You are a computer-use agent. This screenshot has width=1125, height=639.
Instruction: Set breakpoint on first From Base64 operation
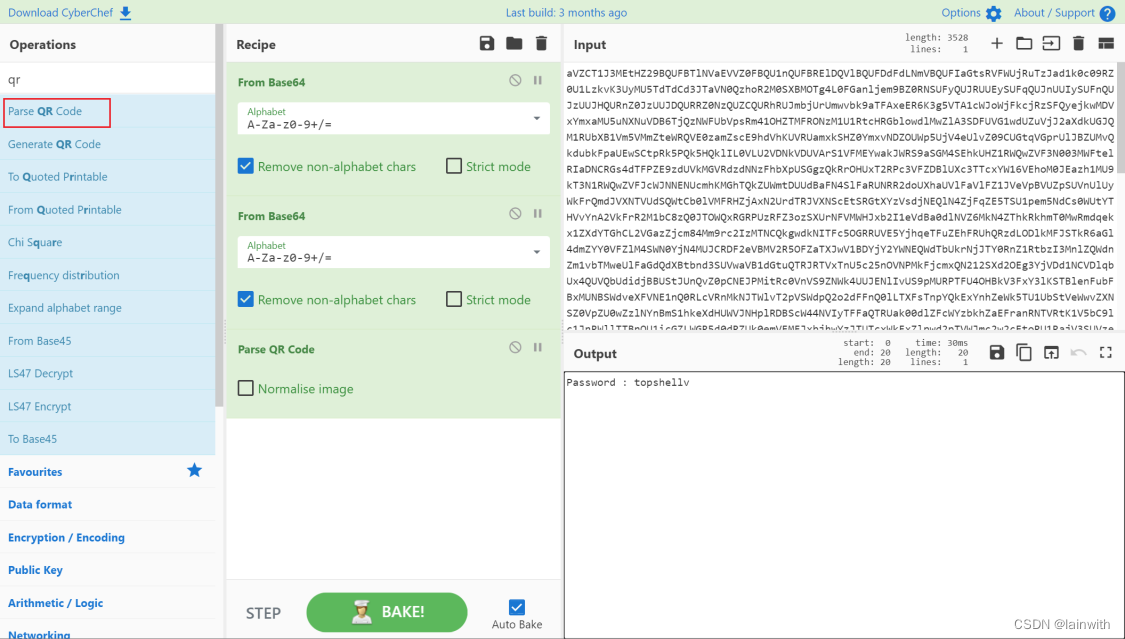pos(537,80)
